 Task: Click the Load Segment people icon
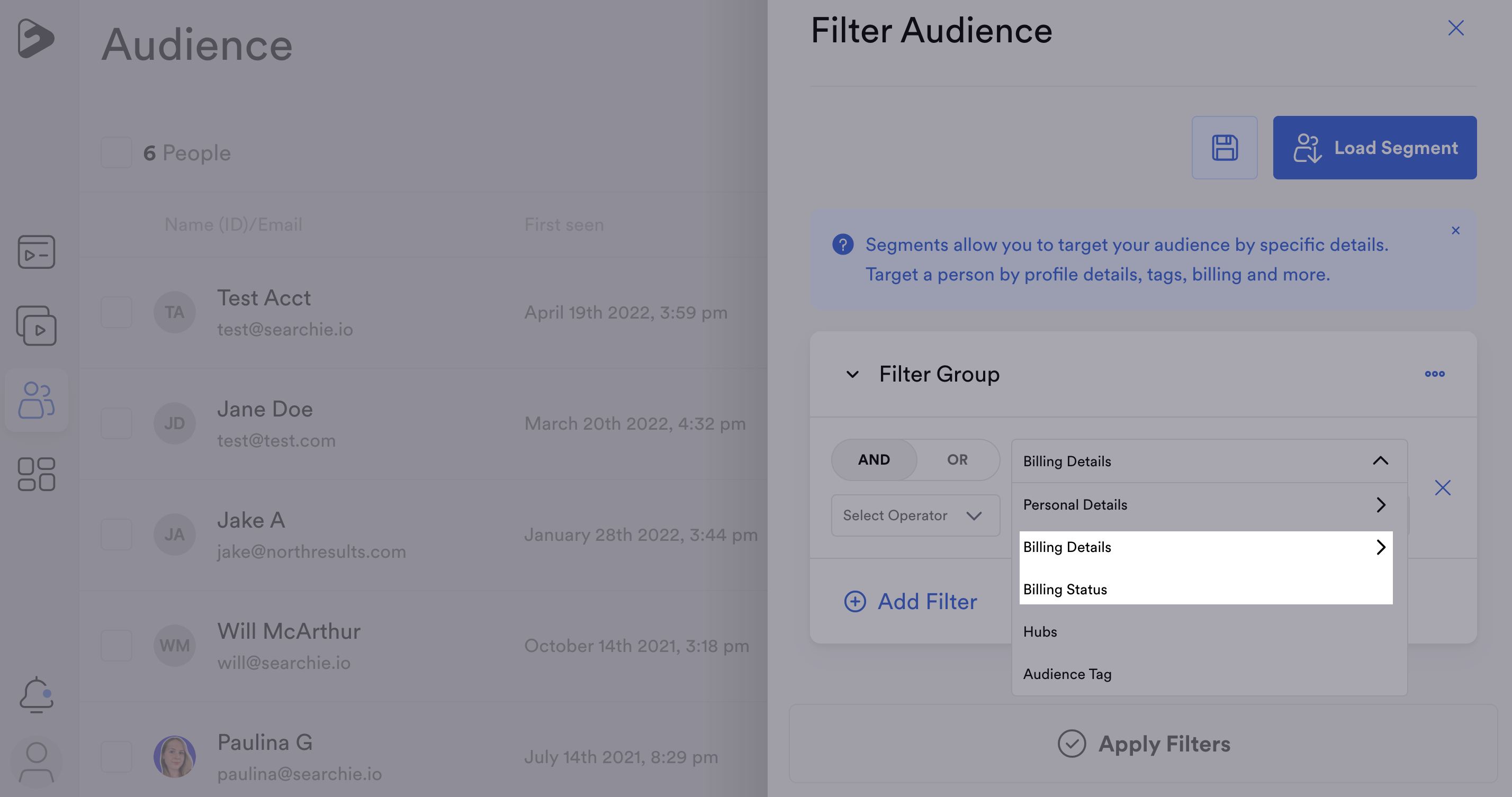click(x=1307, y=148)
